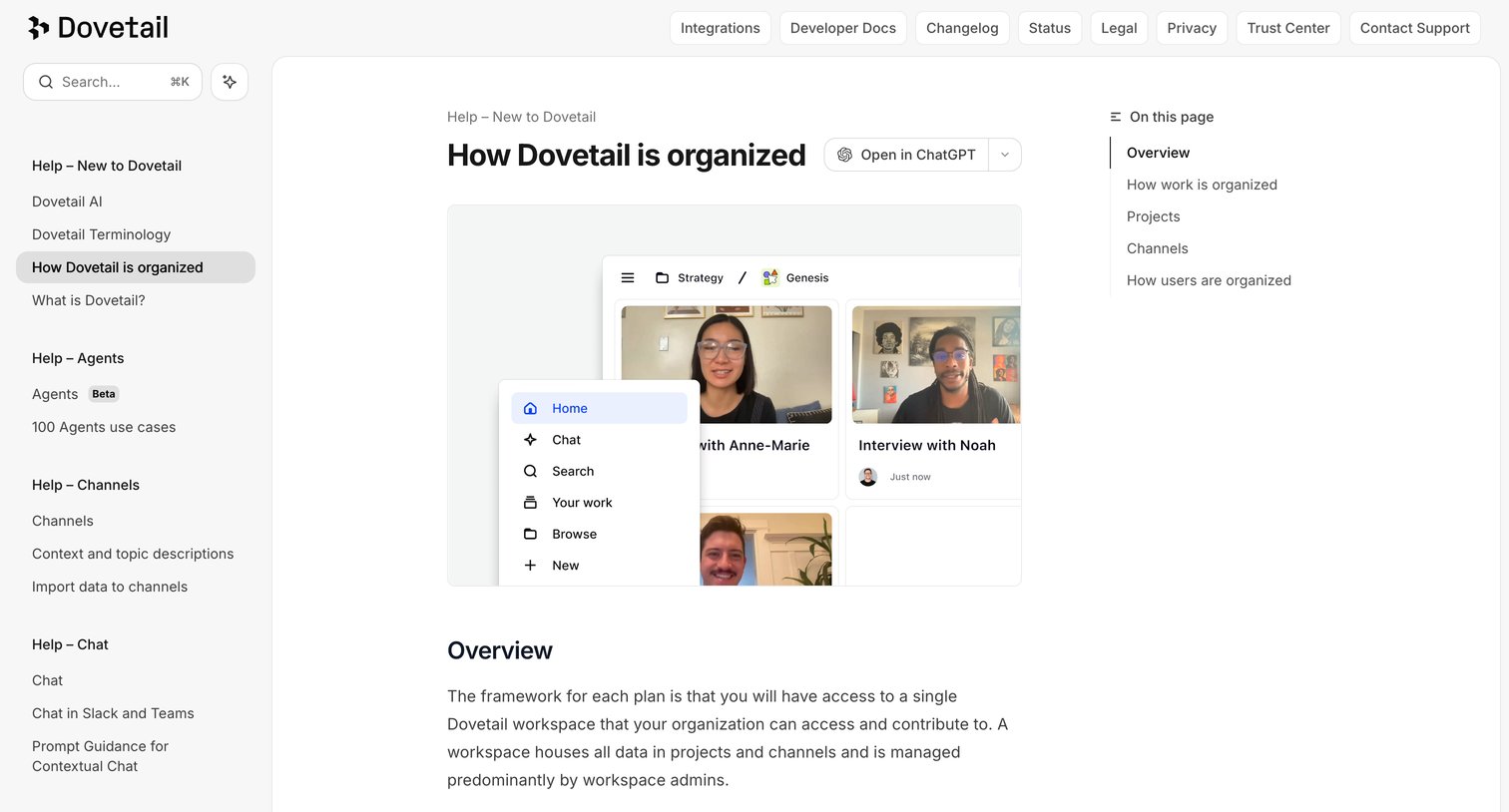Open the Privacy page link
Image resolution: width=1509 pixels, height=812 pixels.
pos(1192,28)
